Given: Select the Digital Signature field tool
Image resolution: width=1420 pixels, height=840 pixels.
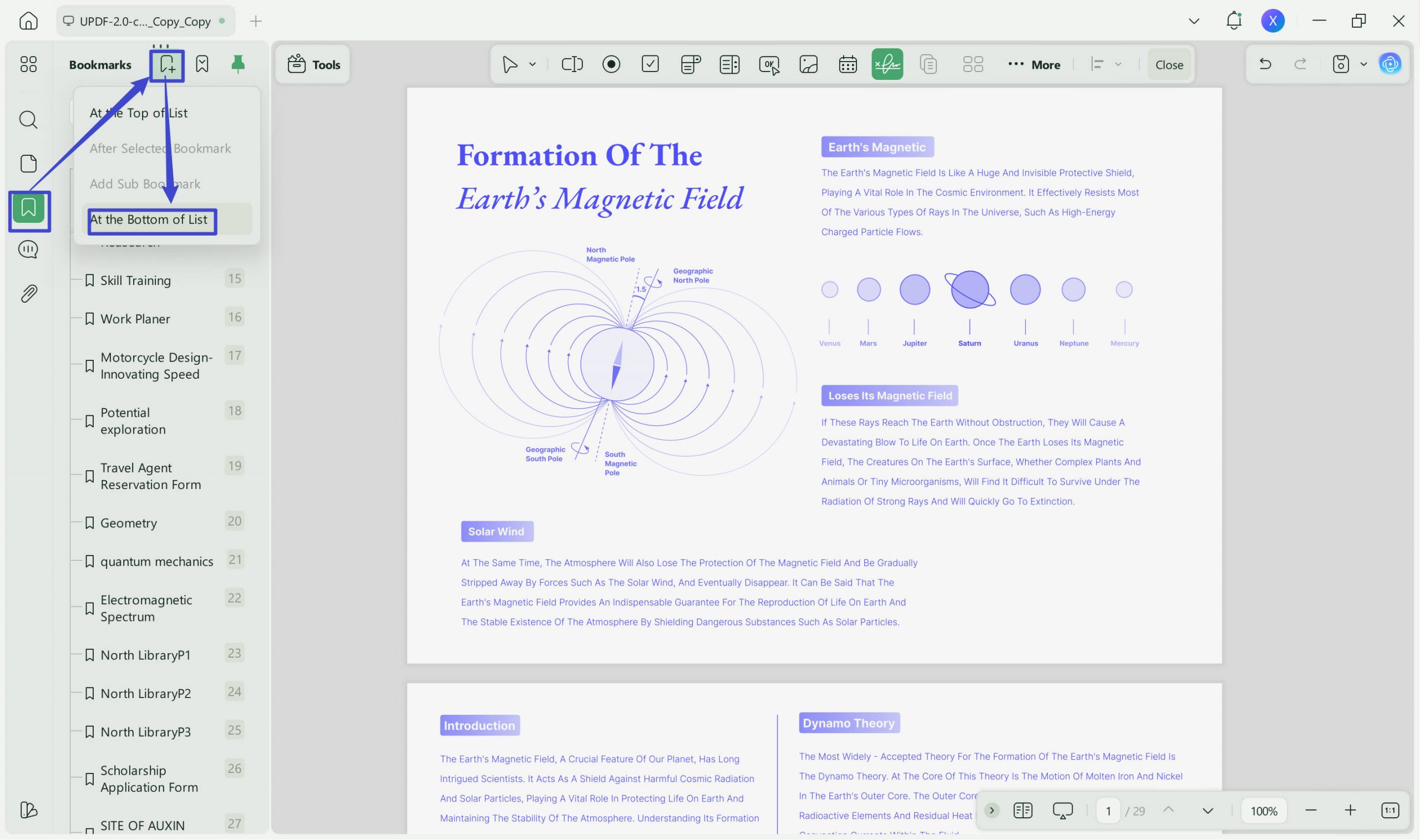Looking at the screenshot, I should [x=887, y=64].
